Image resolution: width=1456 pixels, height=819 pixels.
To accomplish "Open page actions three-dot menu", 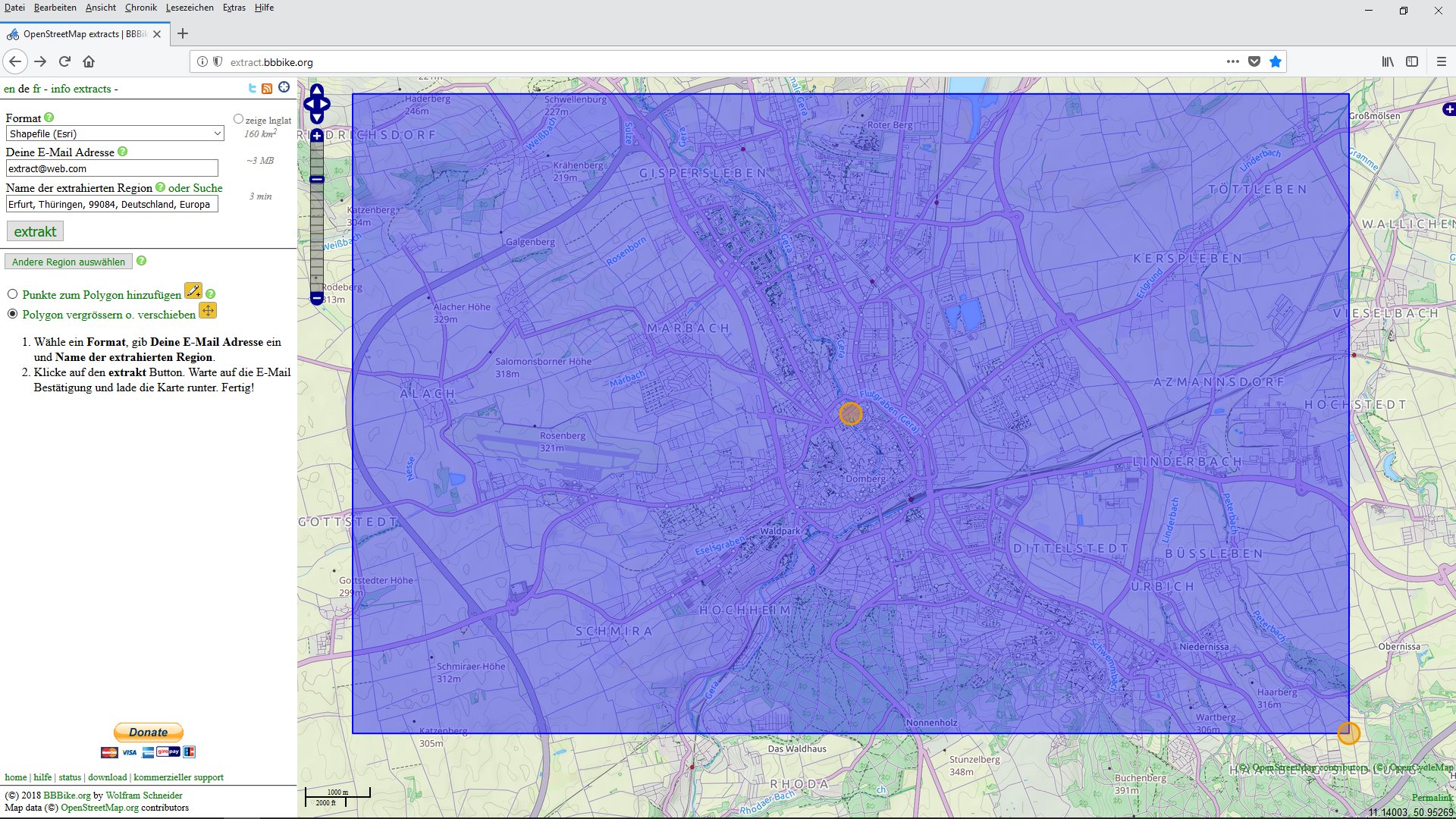I will pyautogui.click(x=1233, y=61).
